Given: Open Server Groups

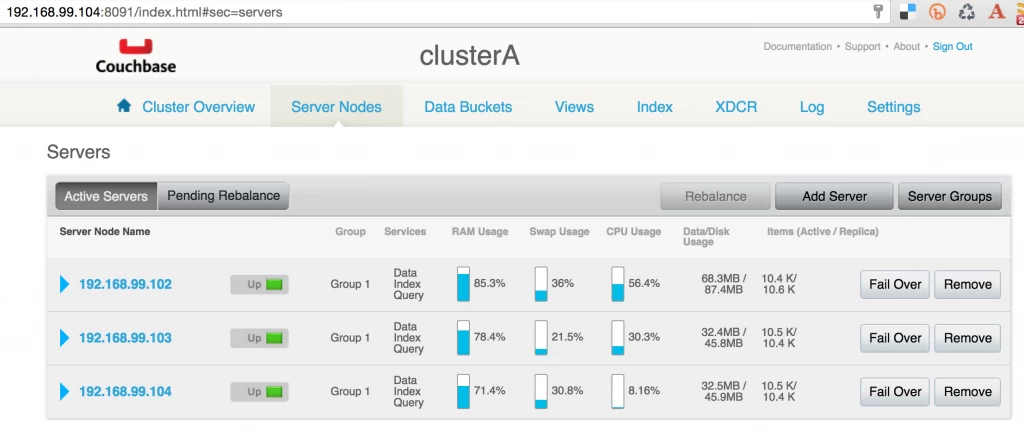Looking at the screenshot, I should click(x=950, y=196).
